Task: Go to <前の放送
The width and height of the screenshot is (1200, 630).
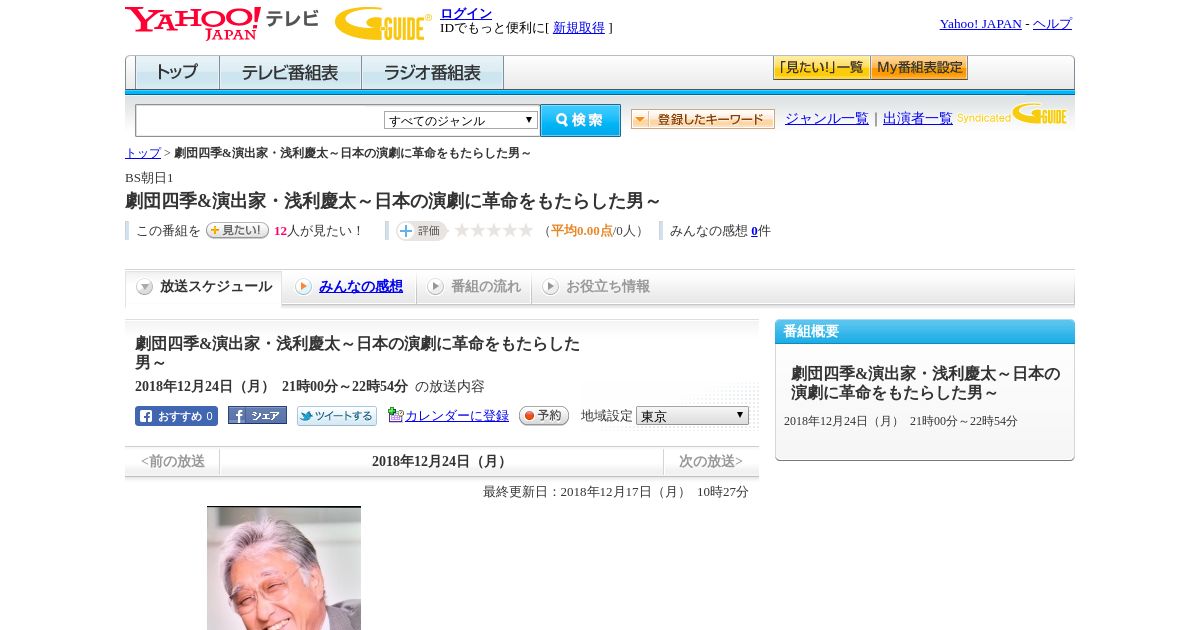Action: [x=173, y=462]
